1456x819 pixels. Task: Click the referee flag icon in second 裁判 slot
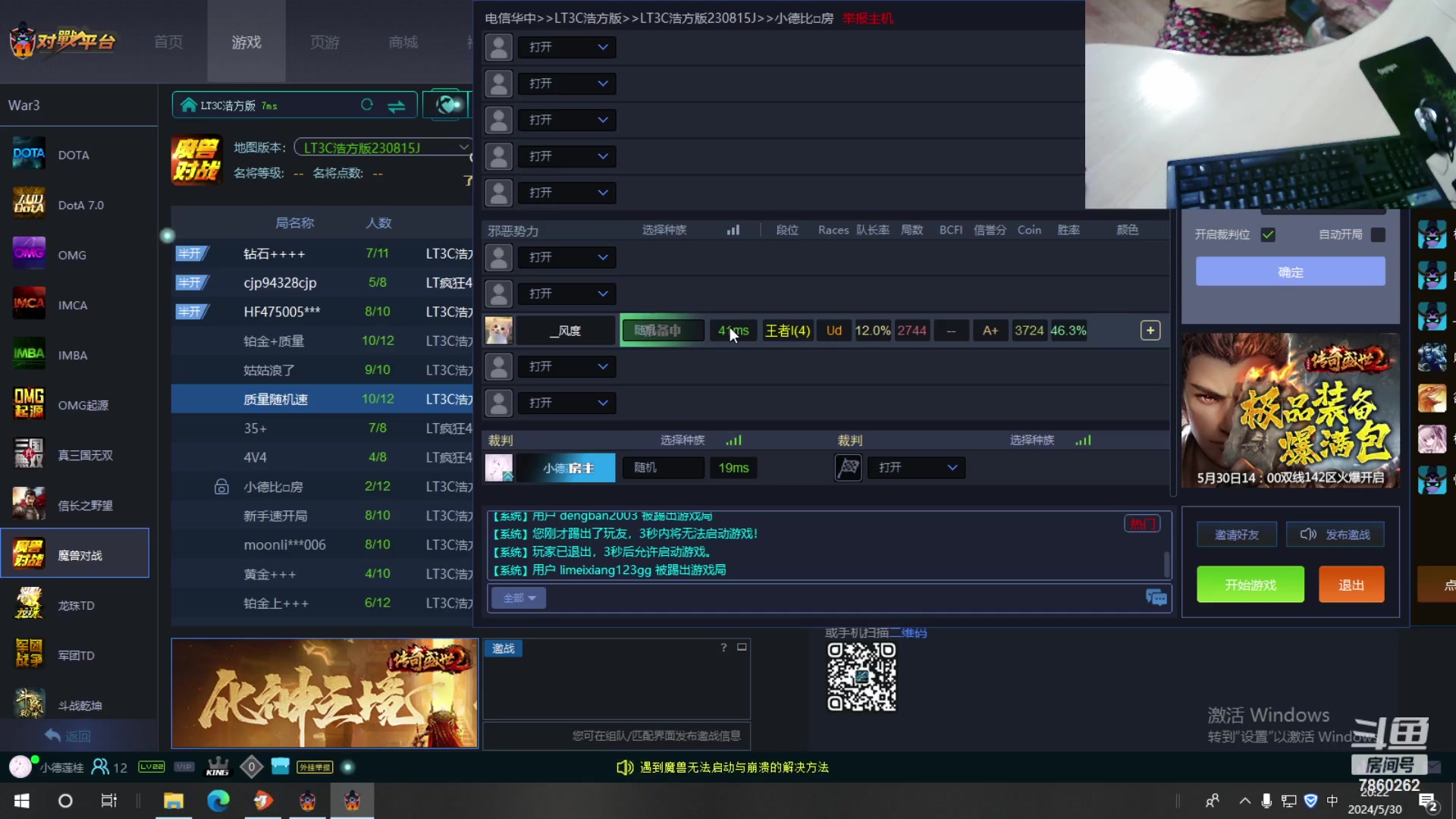848,468
